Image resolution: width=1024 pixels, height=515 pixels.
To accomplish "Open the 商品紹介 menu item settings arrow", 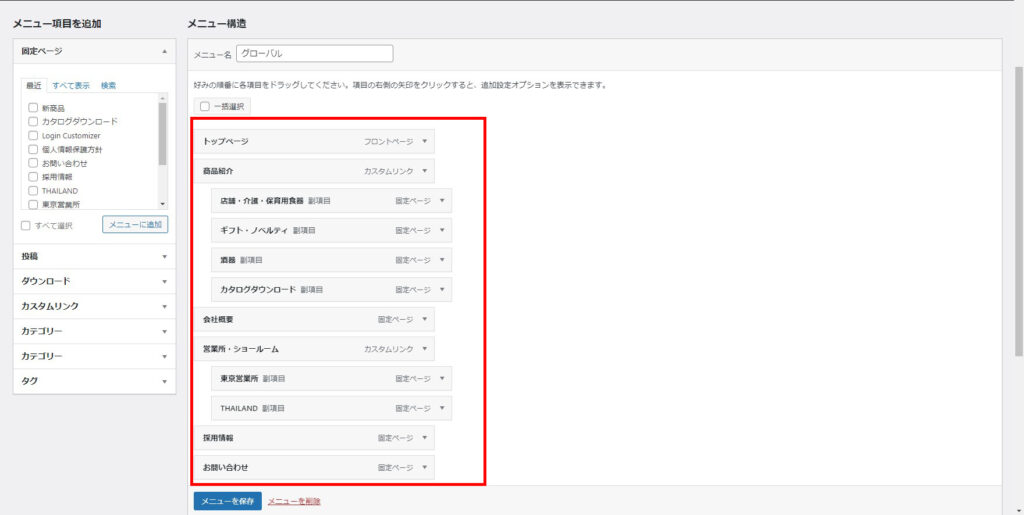I will [425, 171].
